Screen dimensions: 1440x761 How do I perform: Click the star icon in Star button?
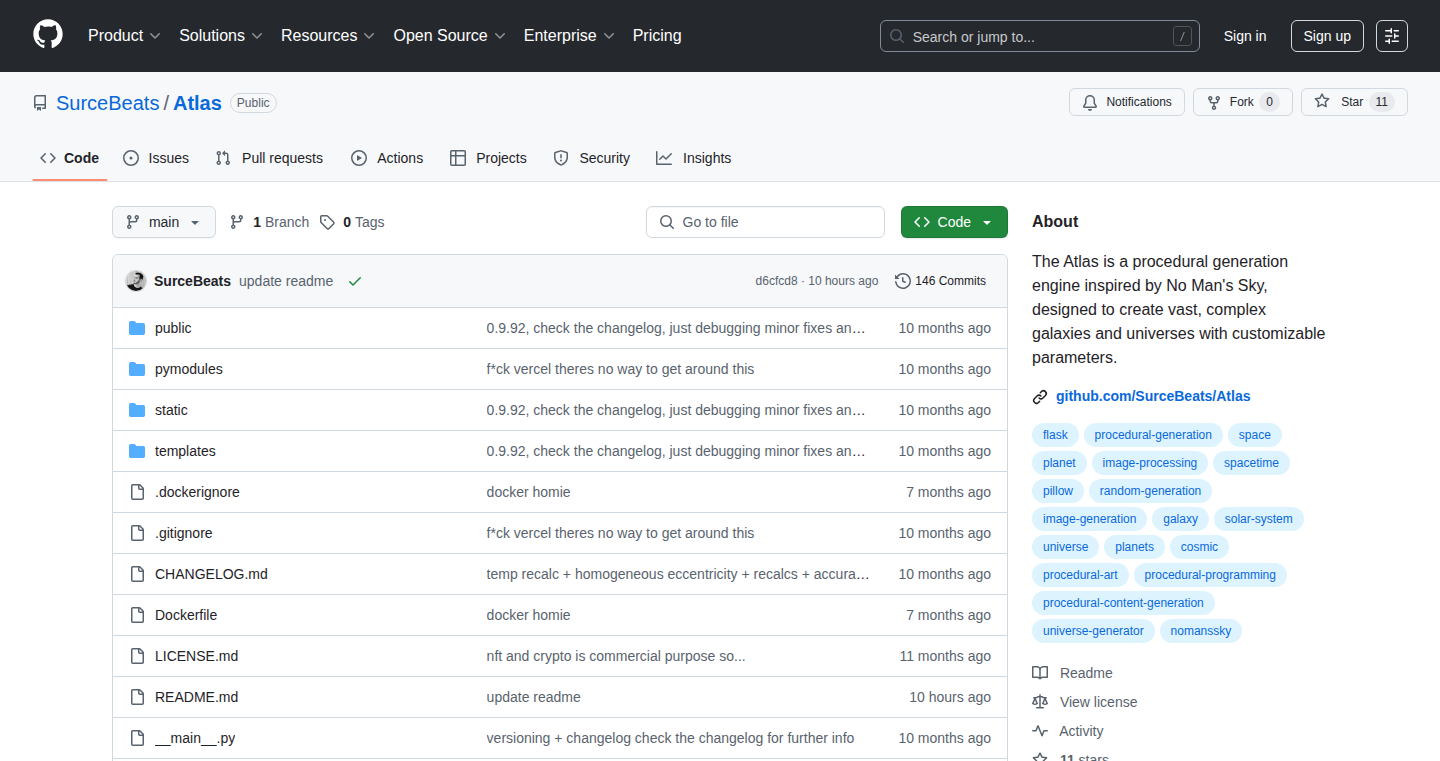coord(1322,102)
